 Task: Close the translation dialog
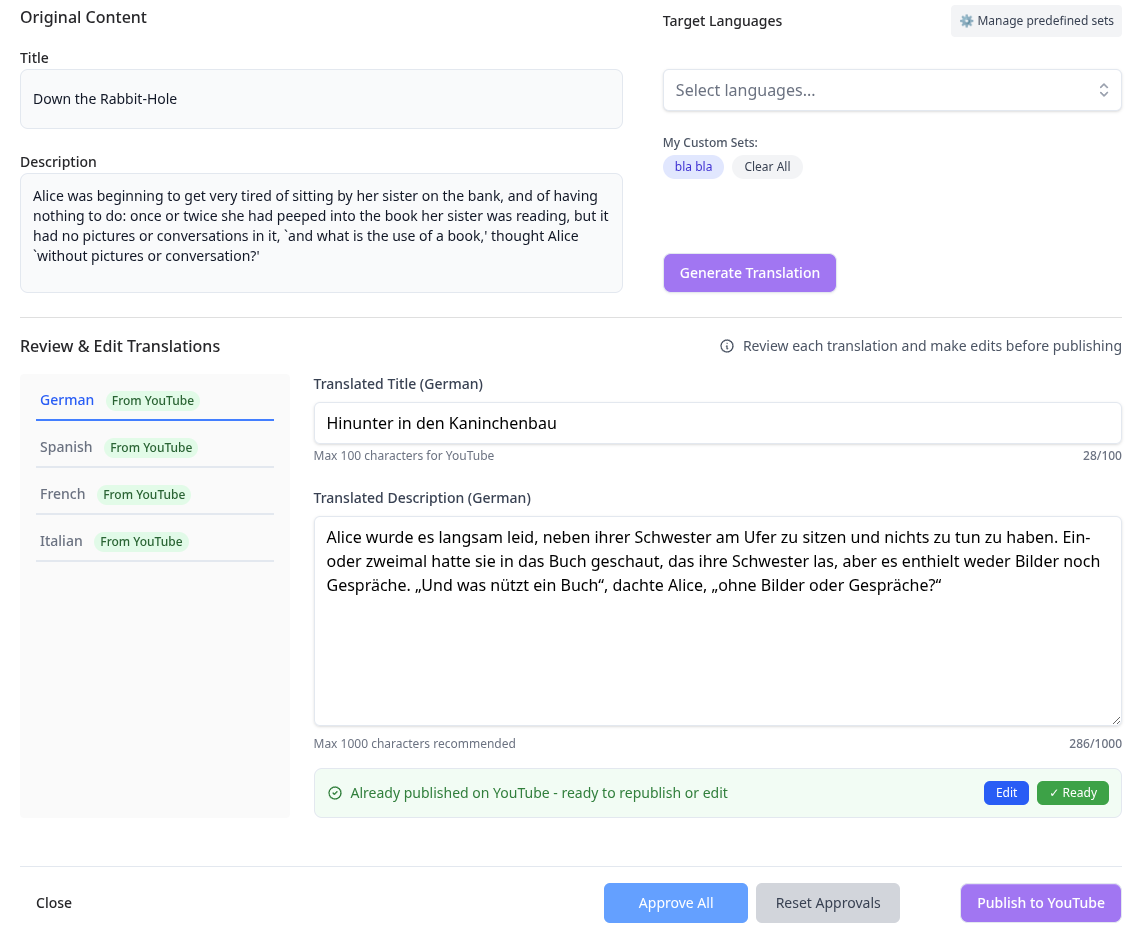54,903
